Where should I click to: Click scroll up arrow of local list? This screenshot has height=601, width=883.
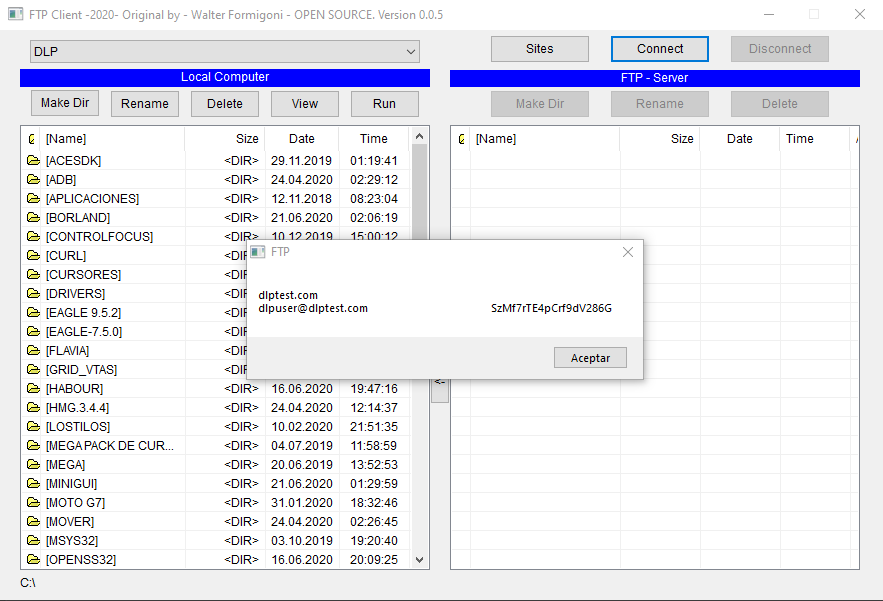coord(419,136)
